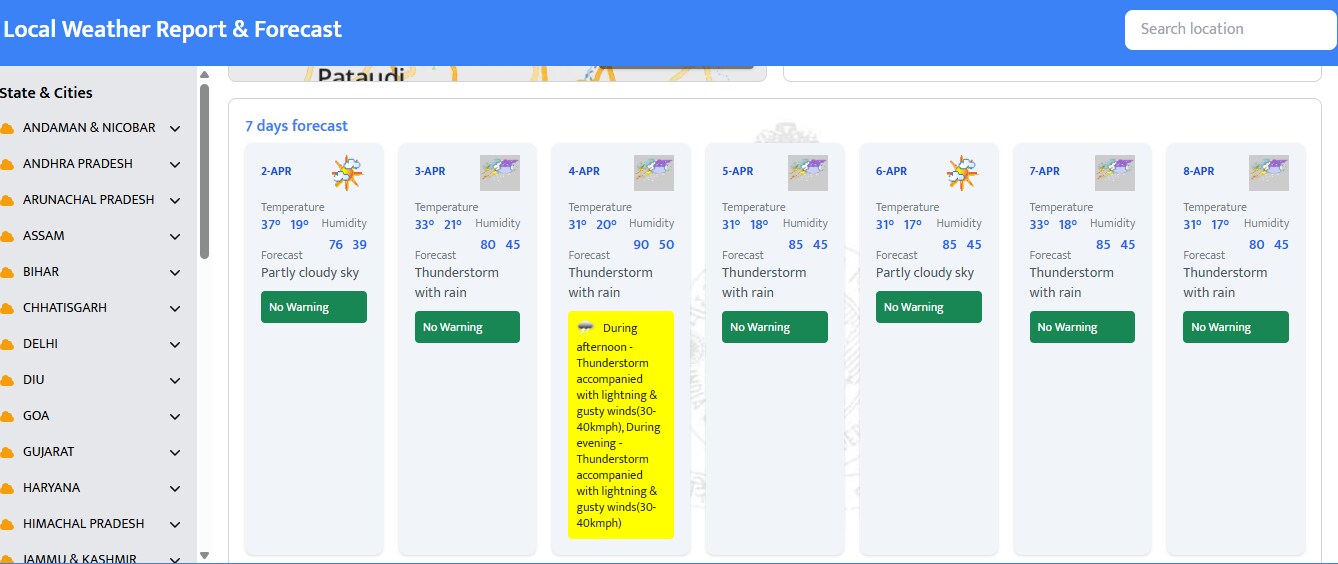Screen dimensions: 1338x564
Task: Click the cloud icon beside GOA
Action: [x=7, y=417]
